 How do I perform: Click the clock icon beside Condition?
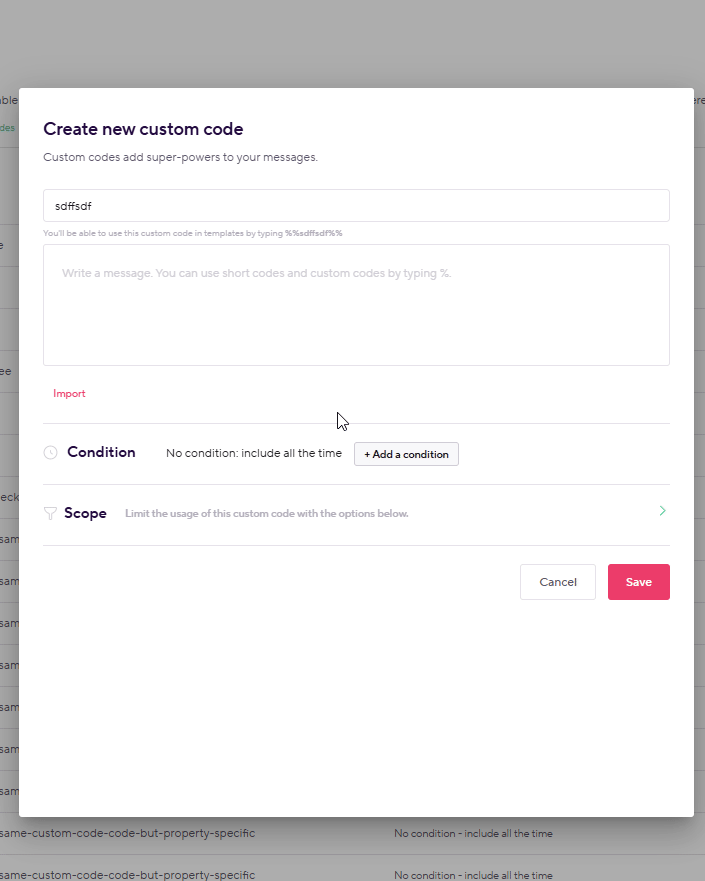coord(51,452)
